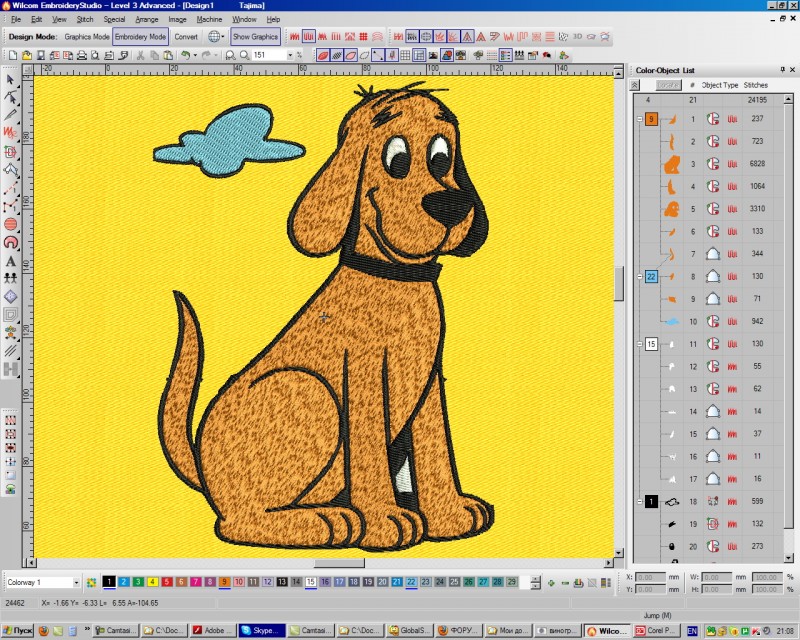800x640 pixels.
Task: Toggle the show grid icon
Action: (406, 55)
